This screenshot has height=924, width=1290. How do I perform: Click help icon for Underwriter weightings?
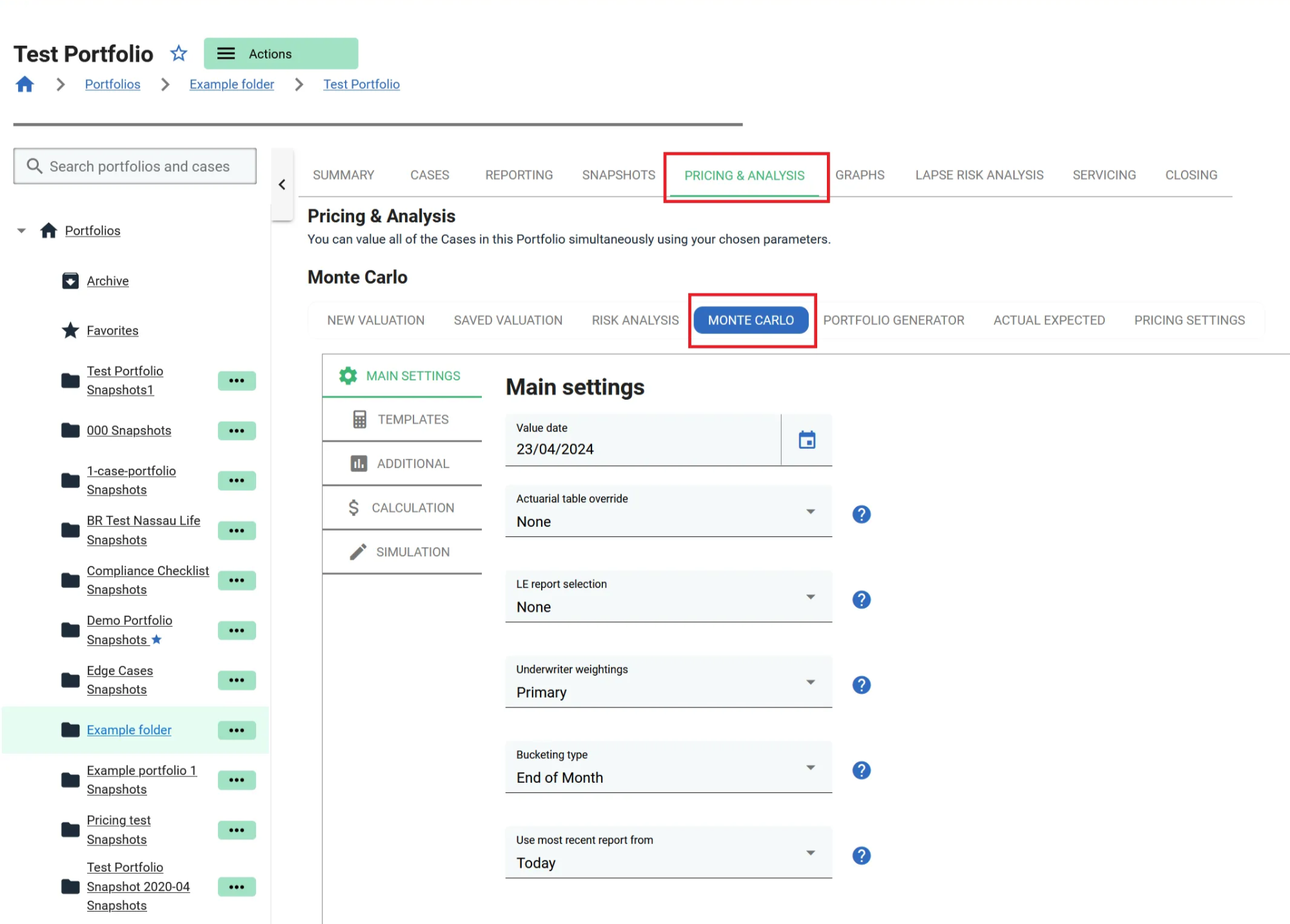pyautogui.click(x=861, y=685)
